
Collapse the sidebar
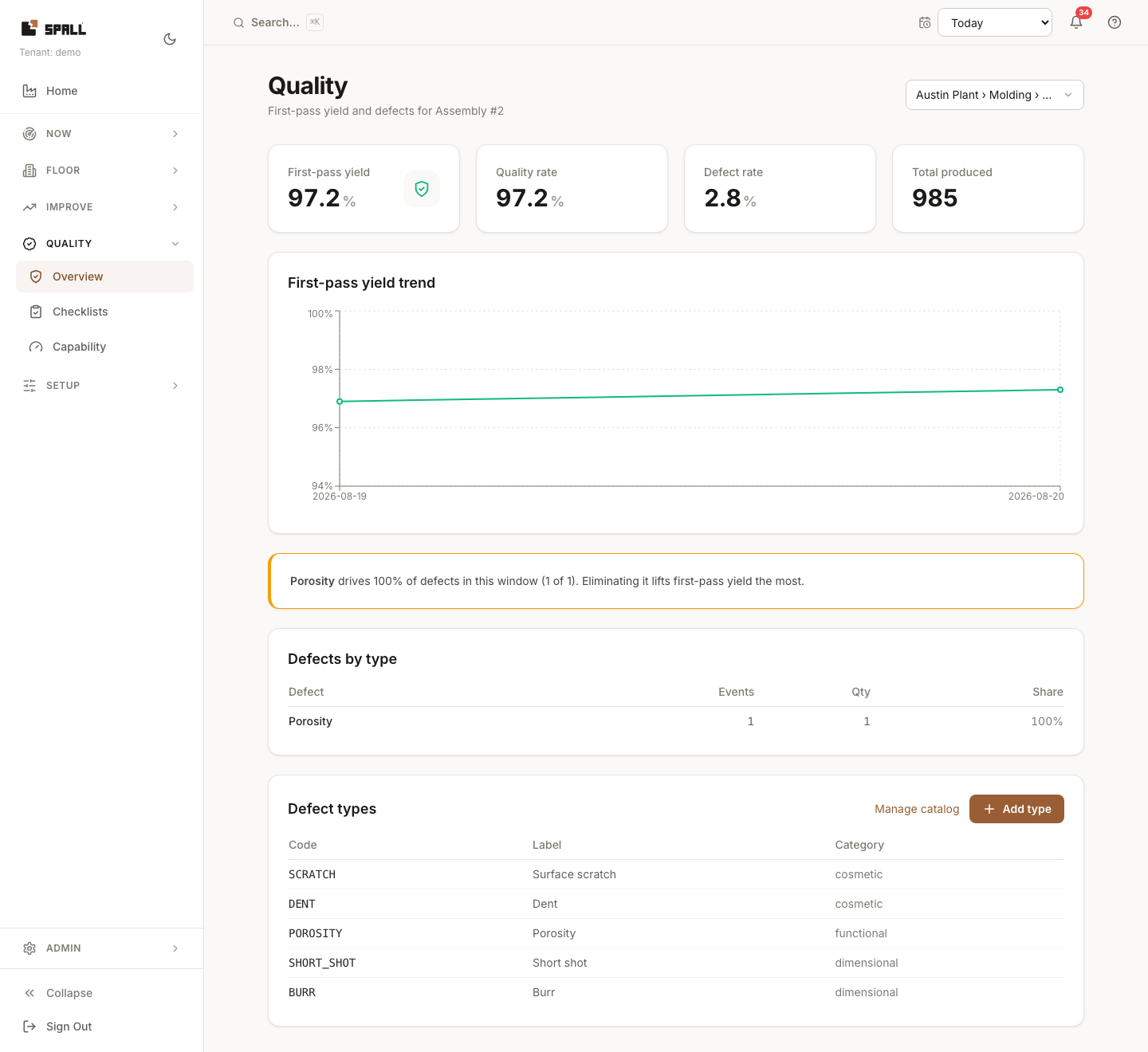[102, 993]
